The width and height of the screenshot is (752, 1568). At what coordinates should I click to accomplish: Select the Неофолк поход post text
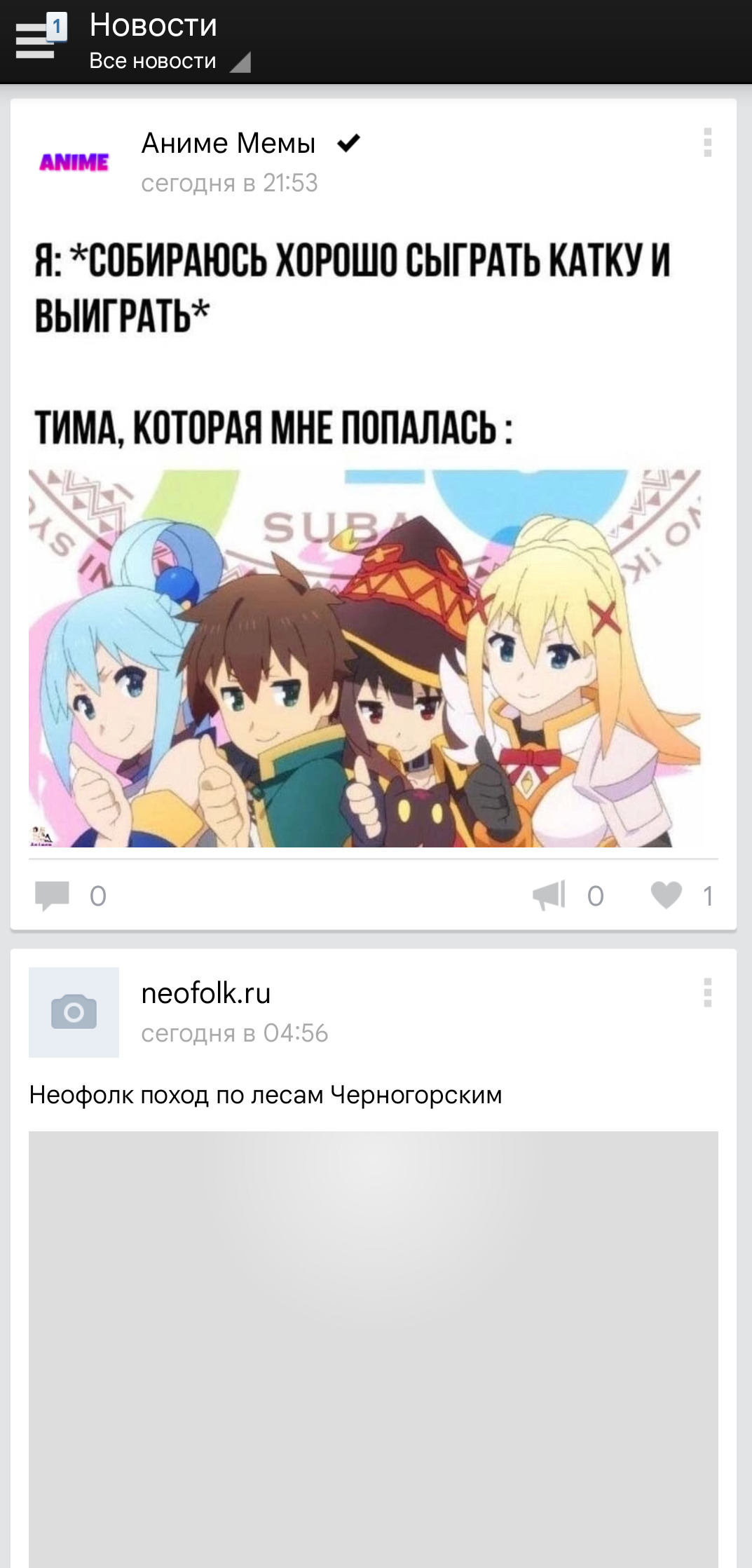(266, 1095)
